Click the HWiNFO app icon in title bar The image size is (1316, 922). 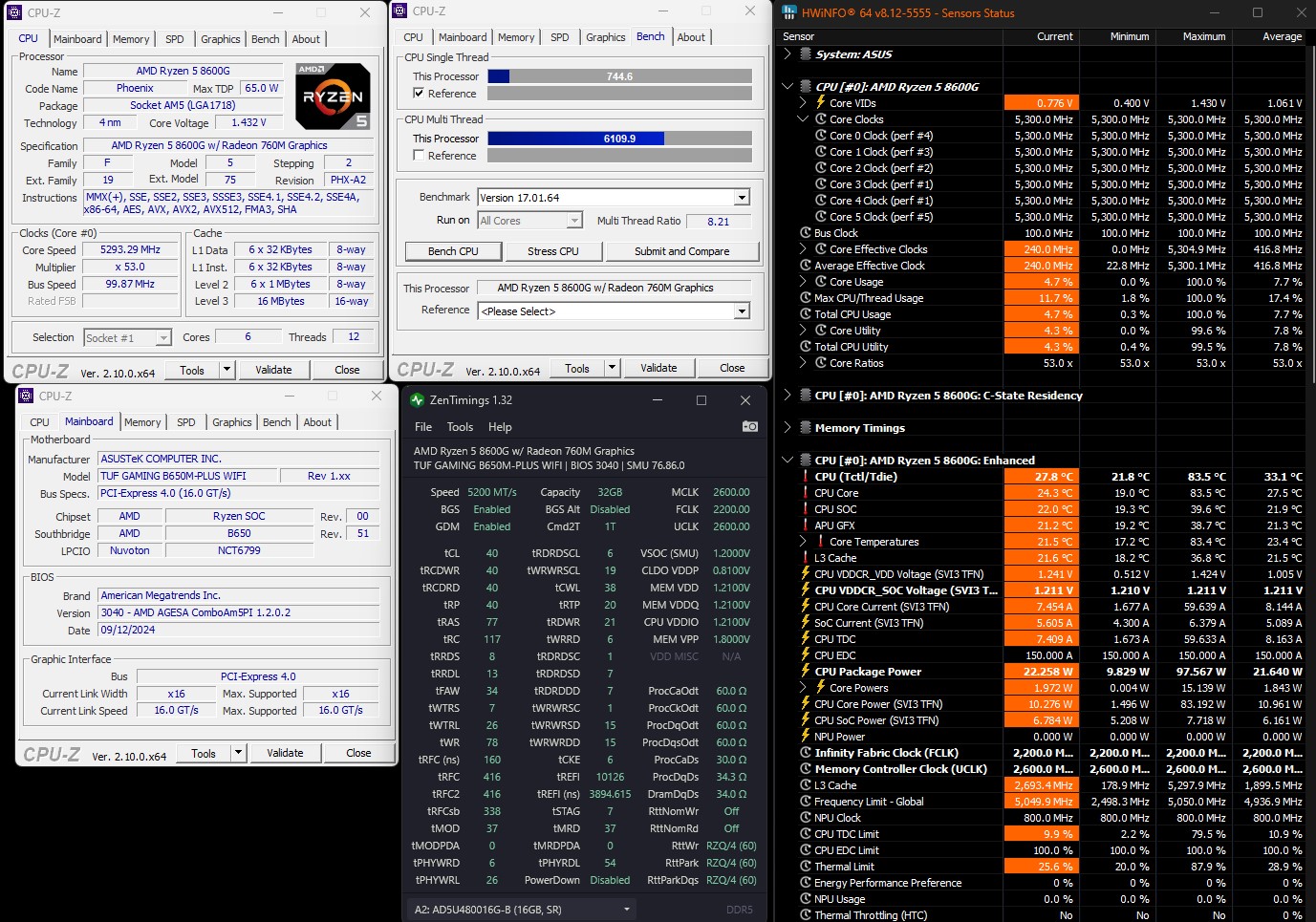point(788,12)
